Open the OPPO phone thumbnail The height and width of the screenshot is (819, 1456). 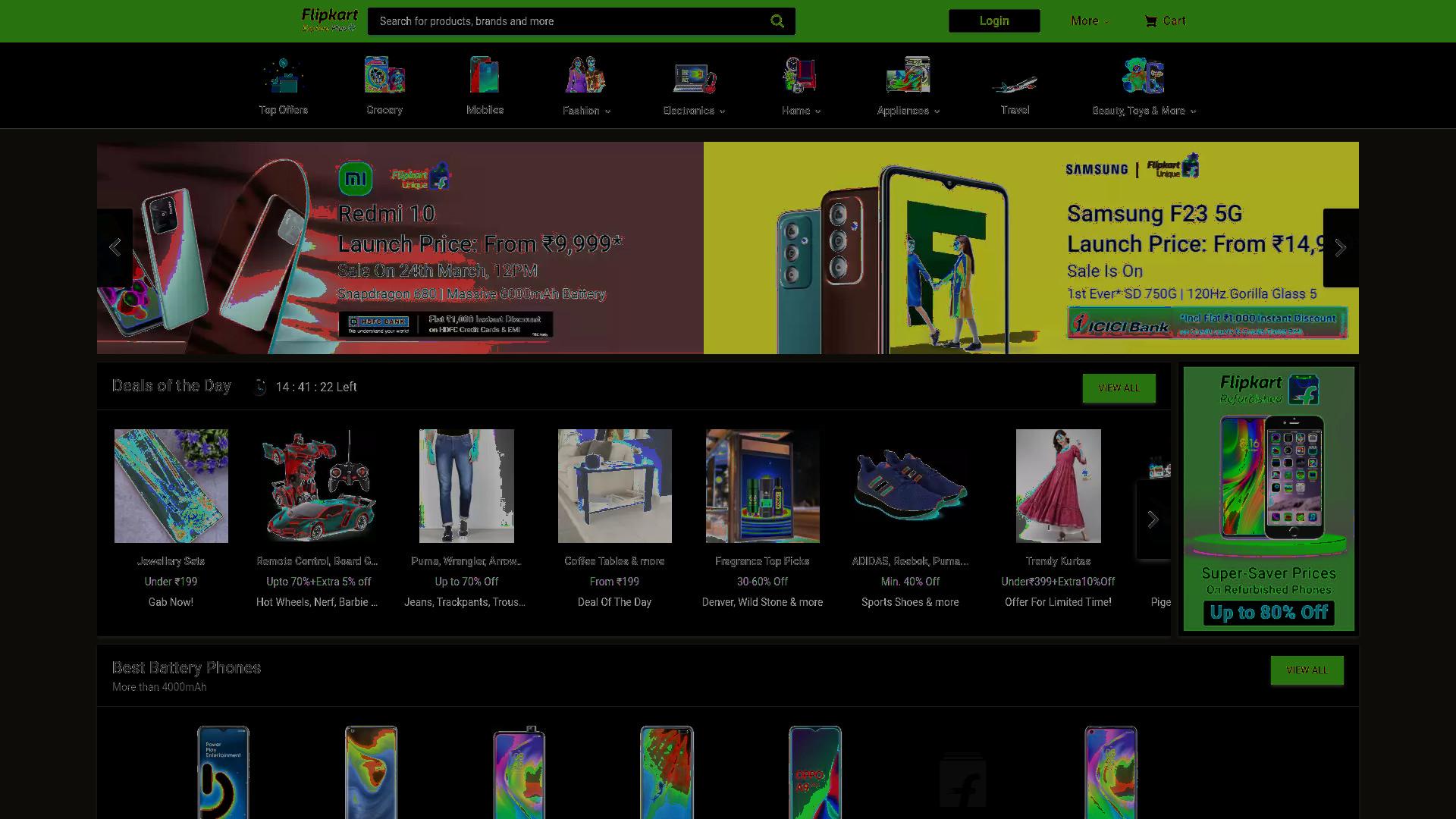coord(815,772)
